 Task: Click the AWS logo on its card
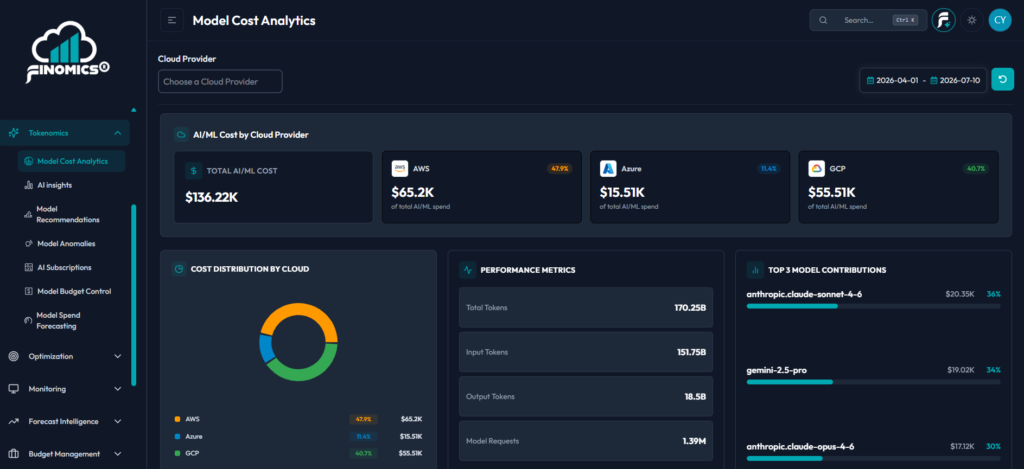(400, 169)
